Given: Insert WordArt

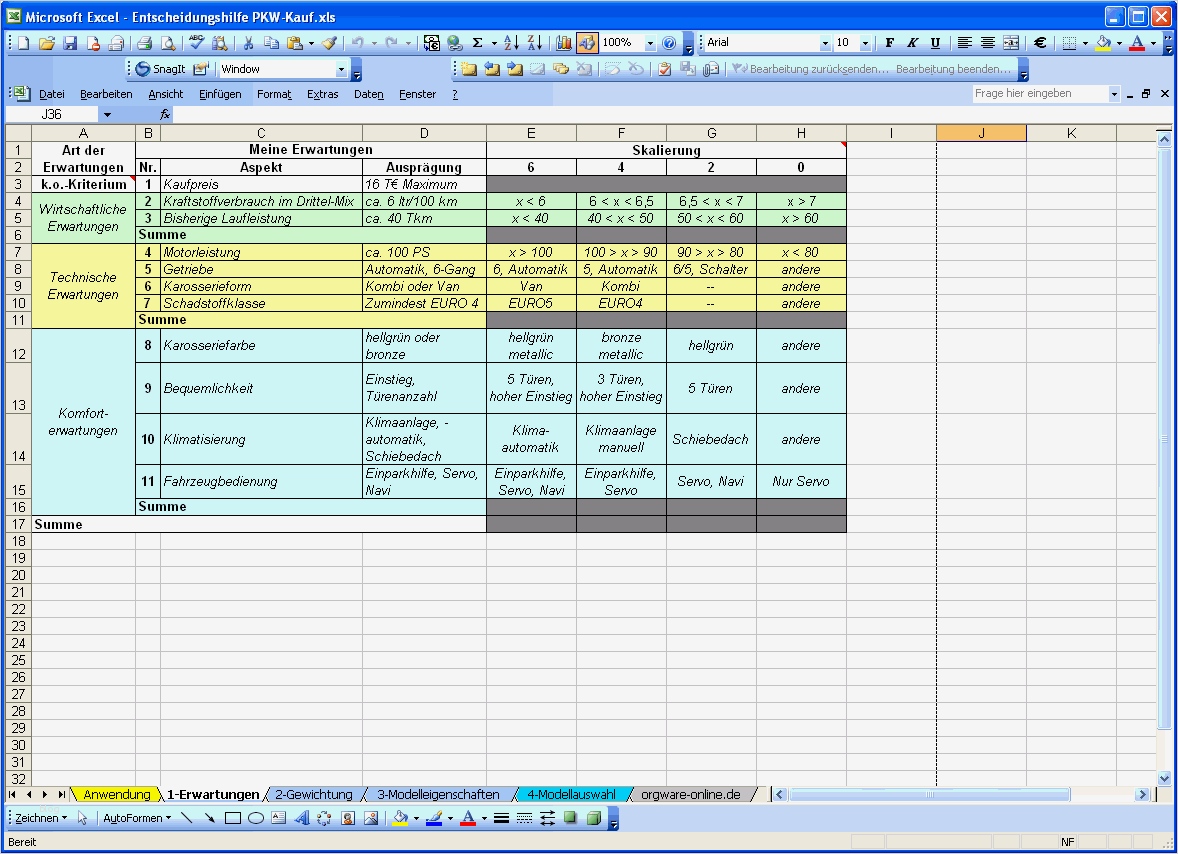Looking at the screenshot, I should (x=301, y=818).
